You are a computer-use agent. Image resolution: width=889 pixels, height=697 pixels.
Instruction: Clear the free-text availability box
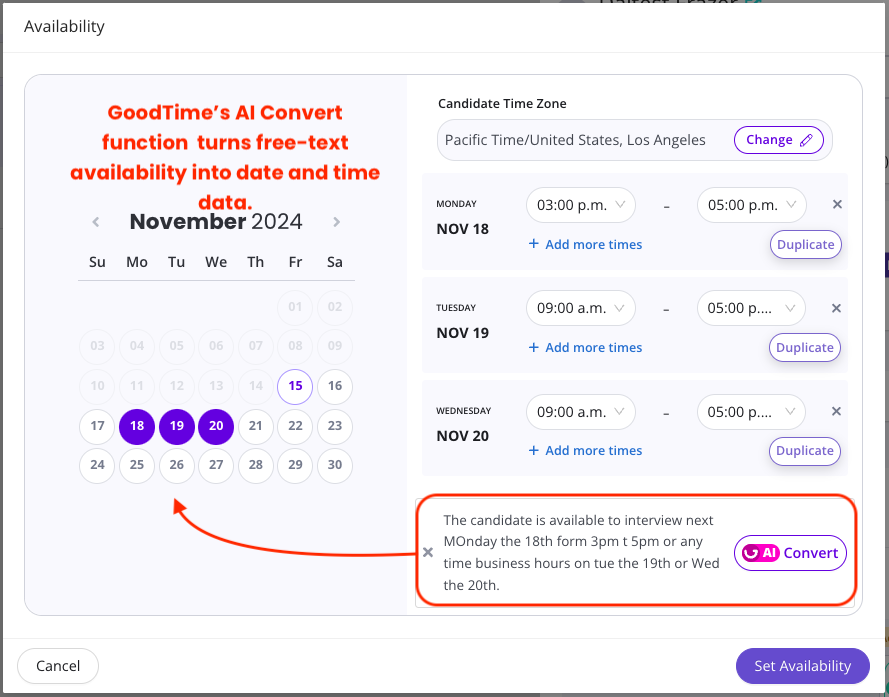[x=428, y=552]
